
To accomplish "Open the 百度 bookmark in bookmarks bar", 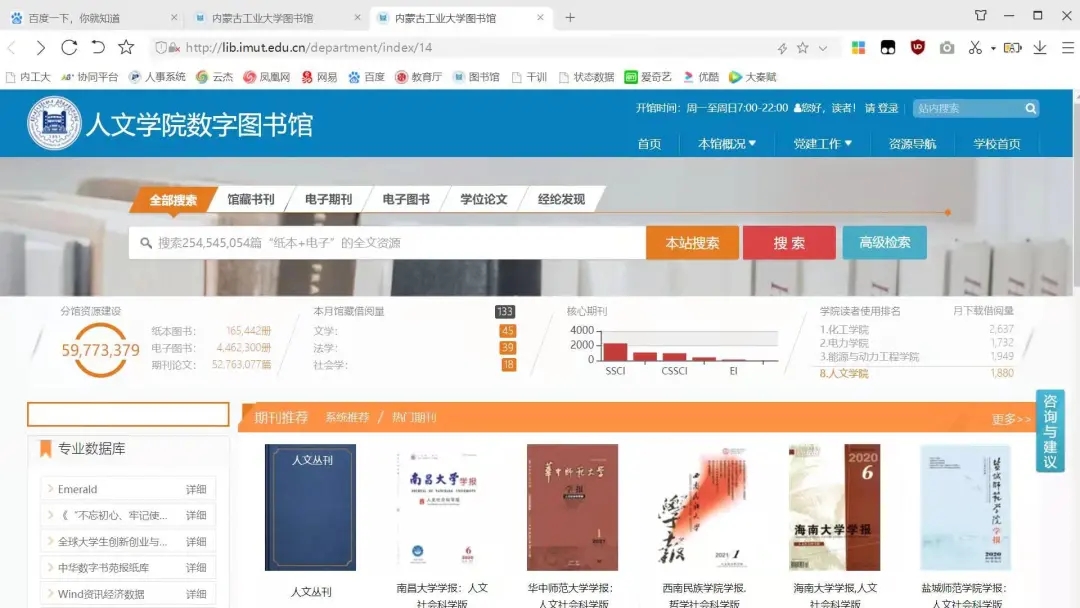I will [x=366, y=77].
